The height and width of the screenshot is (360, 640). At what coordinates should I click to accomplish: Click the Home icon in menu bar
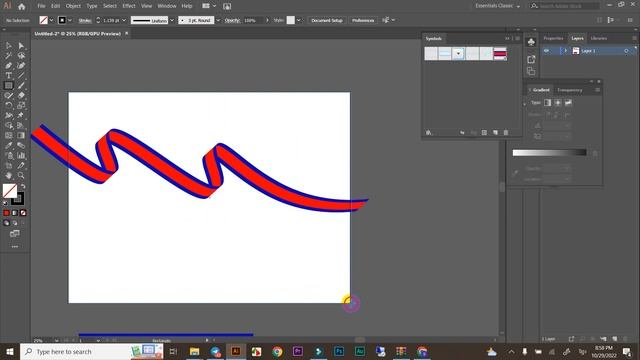click(x=22, y=6)
